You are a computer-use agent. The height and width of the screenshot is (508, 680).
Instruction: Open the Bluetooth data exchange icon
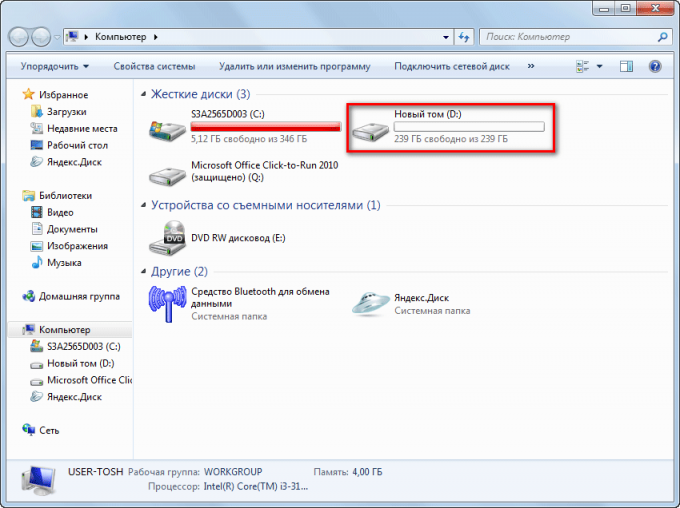pos(165,303)
